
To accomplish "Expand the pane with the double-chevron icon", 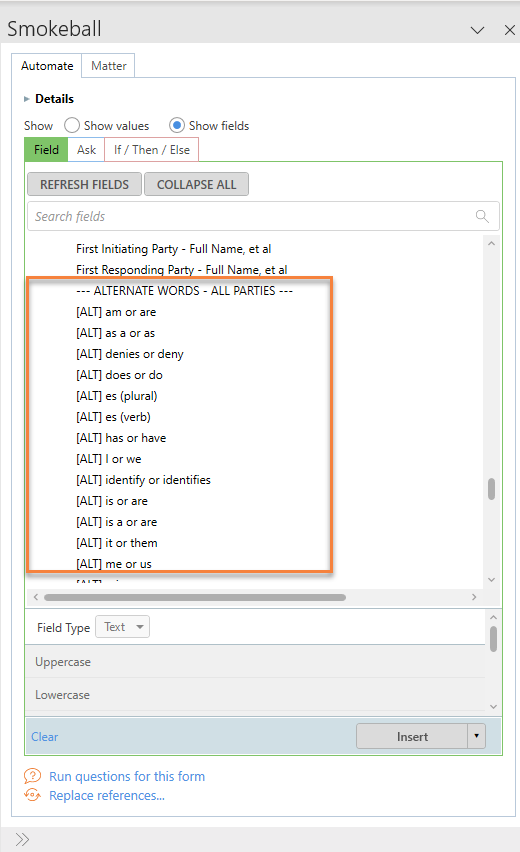I will [22, 839].
